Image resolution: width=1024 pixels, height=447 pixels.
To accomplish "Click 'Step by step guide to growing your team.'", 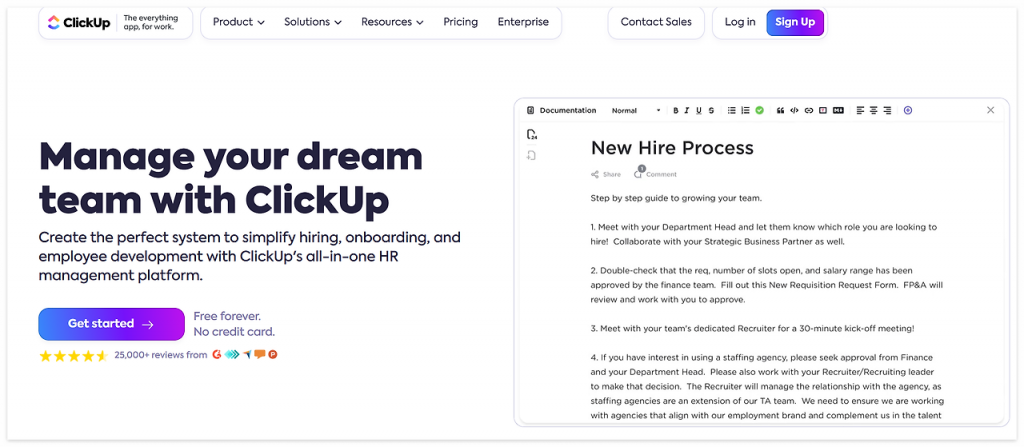I will [x=676, y=198].
